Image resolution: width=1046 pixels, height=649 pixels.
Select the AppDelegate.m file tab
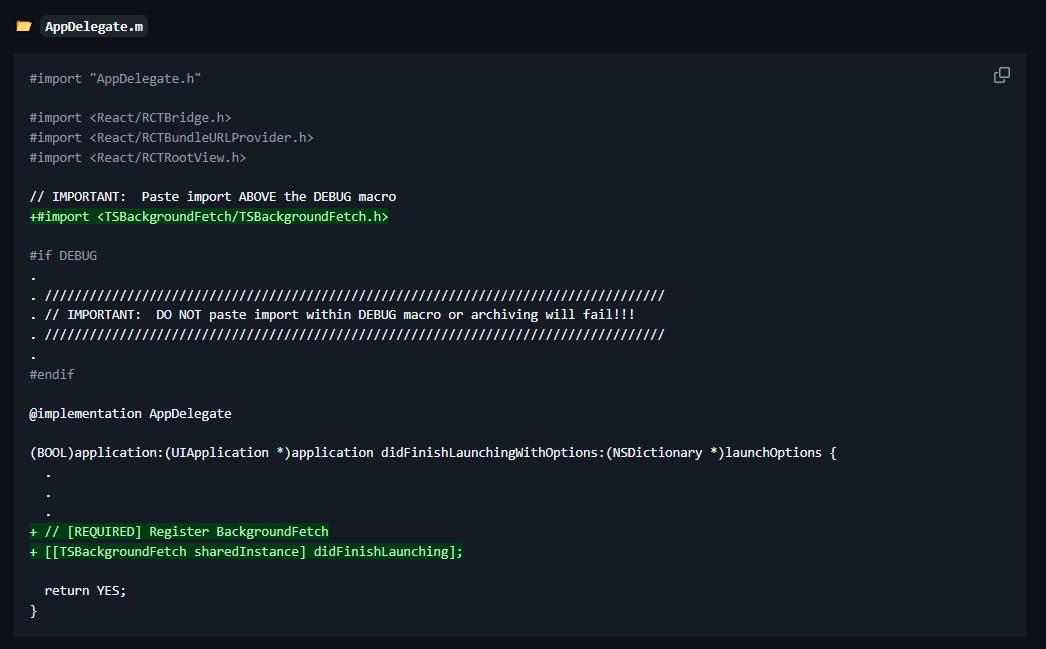(x=94, y=27)
